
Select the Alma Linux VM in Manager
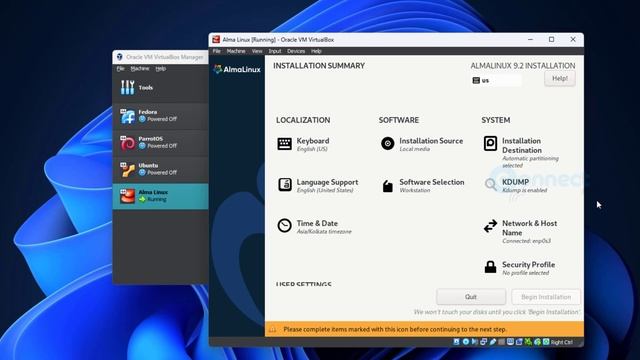coord(160,196)
